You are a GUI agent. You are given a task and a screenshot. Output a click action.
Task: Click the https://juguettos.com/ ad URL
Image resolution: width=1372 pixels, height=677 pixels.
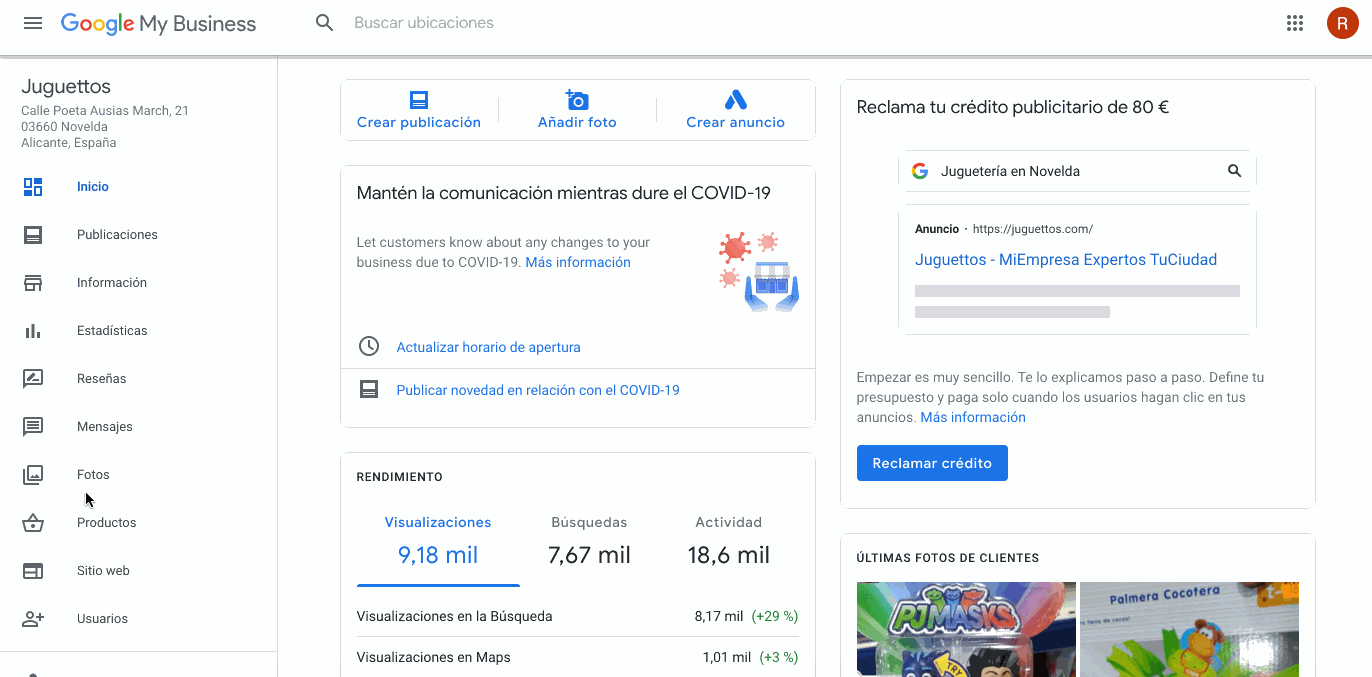(x=1032, y=229)
